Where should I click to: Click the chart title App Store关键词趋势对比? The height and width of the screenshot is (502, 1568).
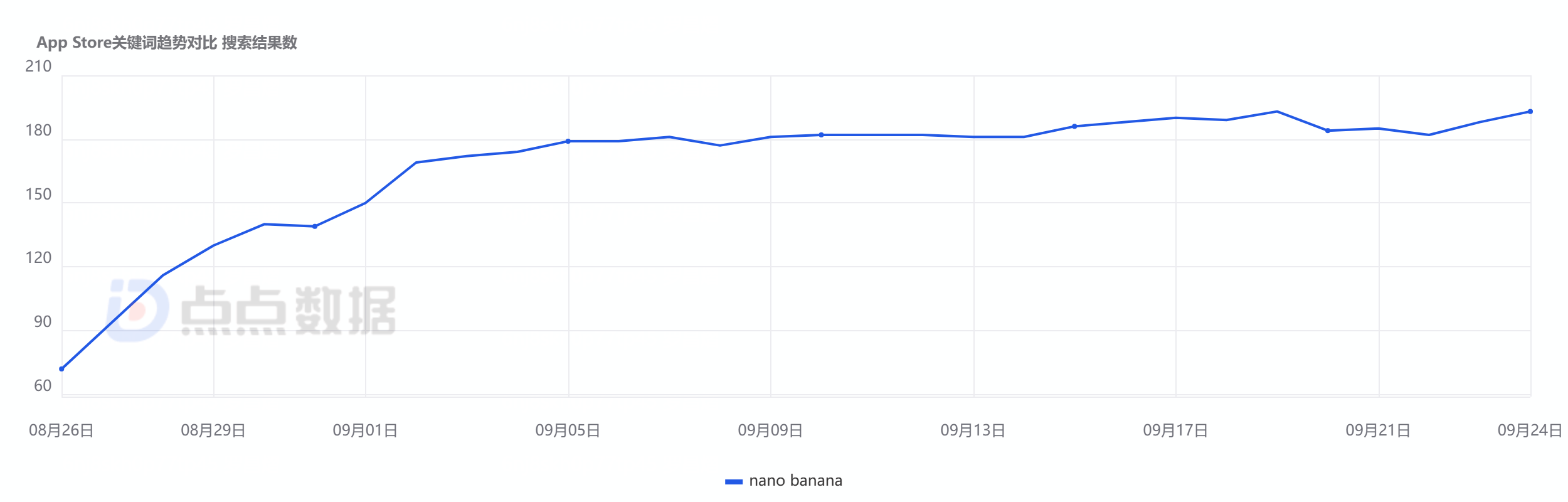(x=127, y=43)
